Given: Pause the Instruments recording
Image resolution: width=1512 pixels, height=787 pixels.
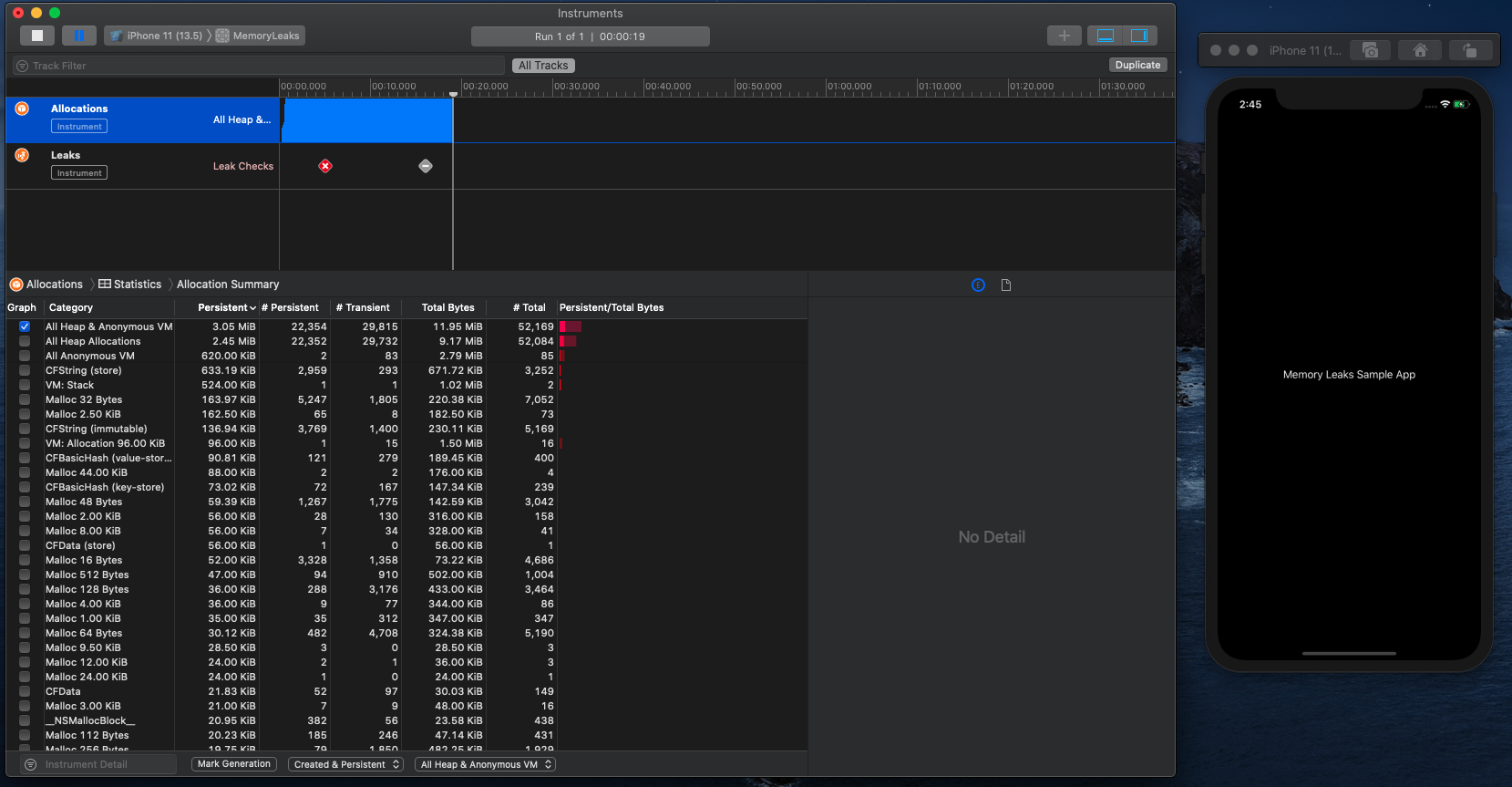Looking at the screenshot, I should pos(79,36).
